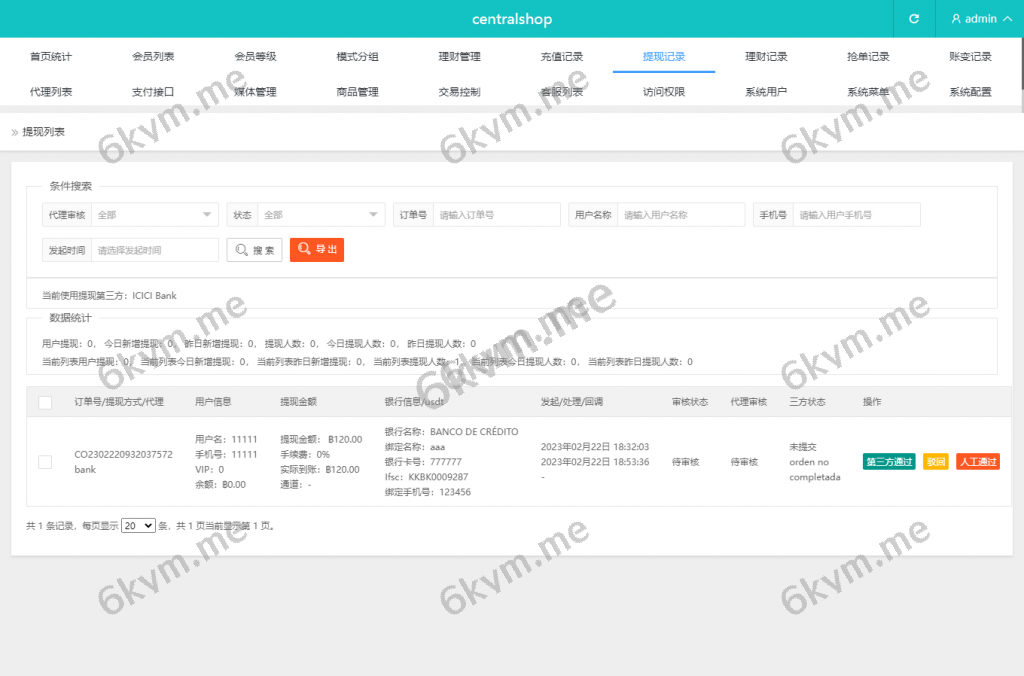Click the search button with magnifier icon
The width and height of the screenshot is (1024, 676).
pyautogui.click(x=254, y=250)
